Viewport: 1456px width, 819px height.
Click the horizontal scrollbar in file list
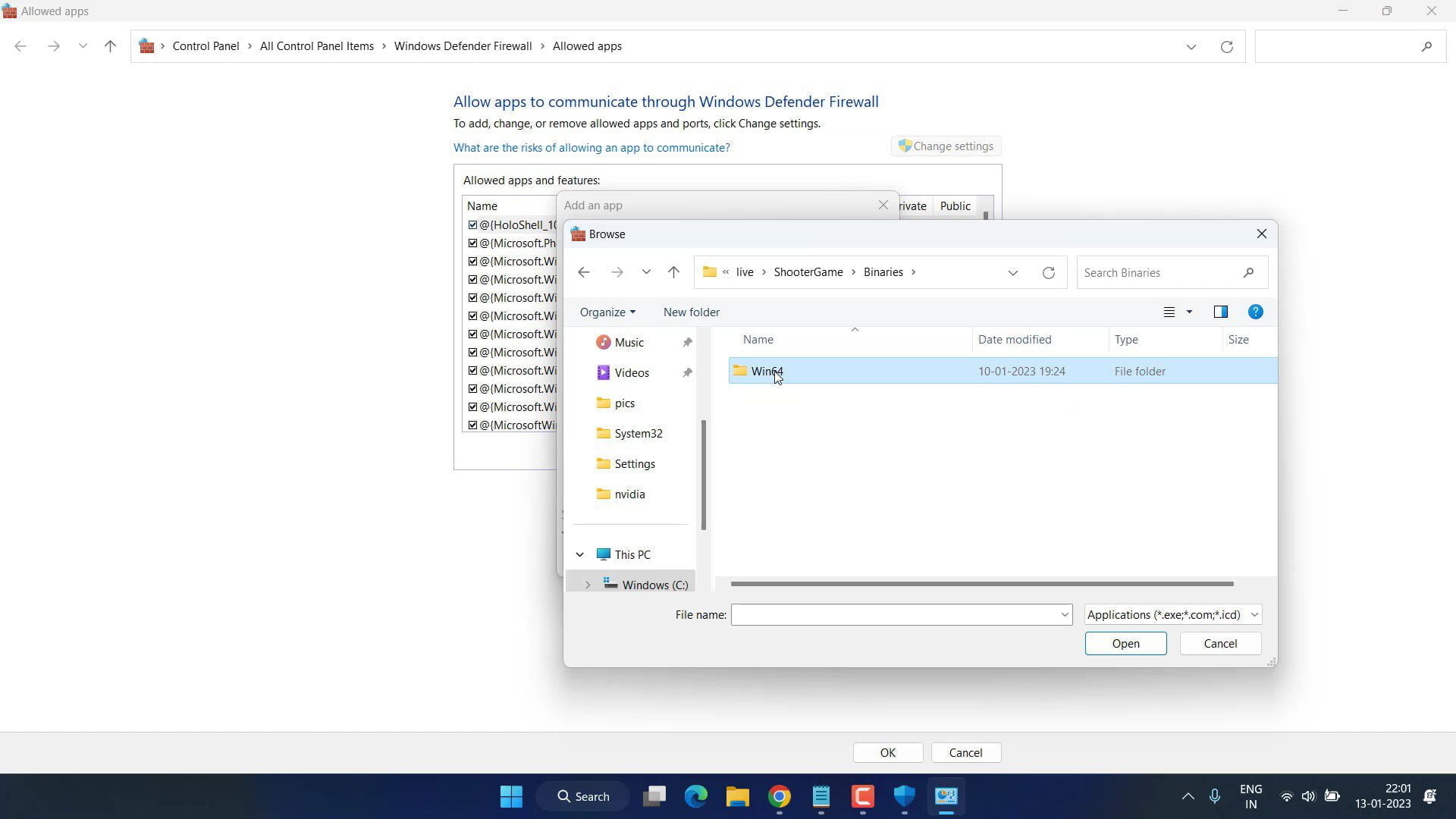tap(982, 584)
